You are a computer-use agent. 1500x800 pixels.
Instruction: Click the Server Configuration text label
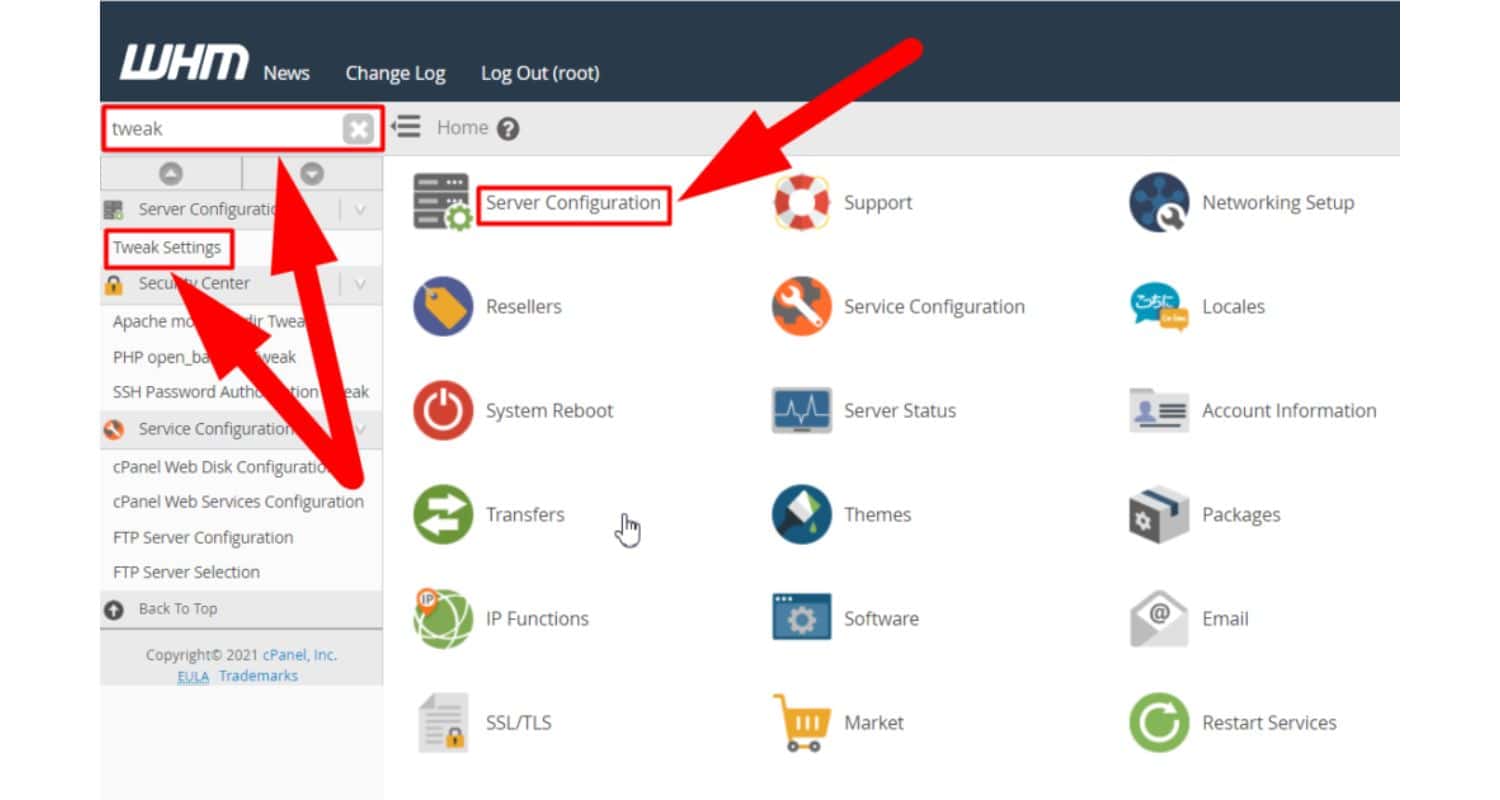coord(573,203)
